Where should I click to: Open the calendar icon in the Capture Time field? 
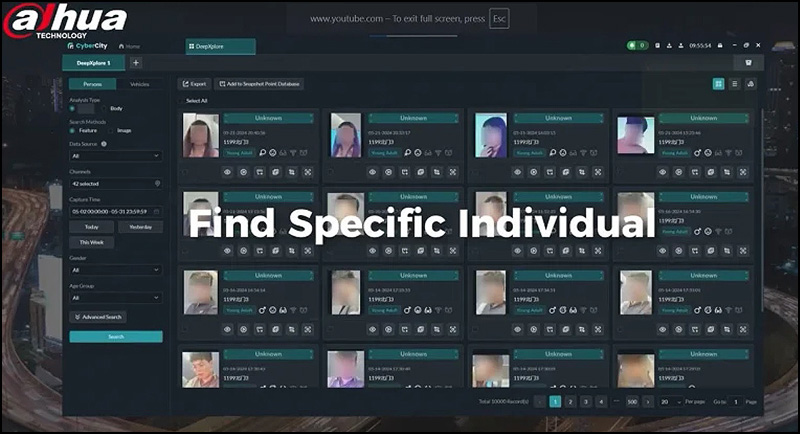(x=156, y=211)
